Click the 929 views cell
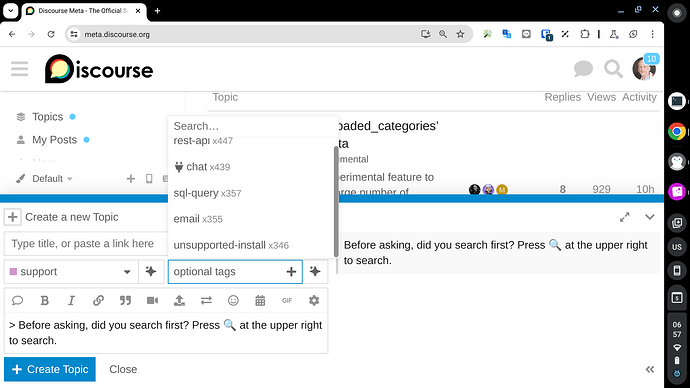 pos(601,189)
